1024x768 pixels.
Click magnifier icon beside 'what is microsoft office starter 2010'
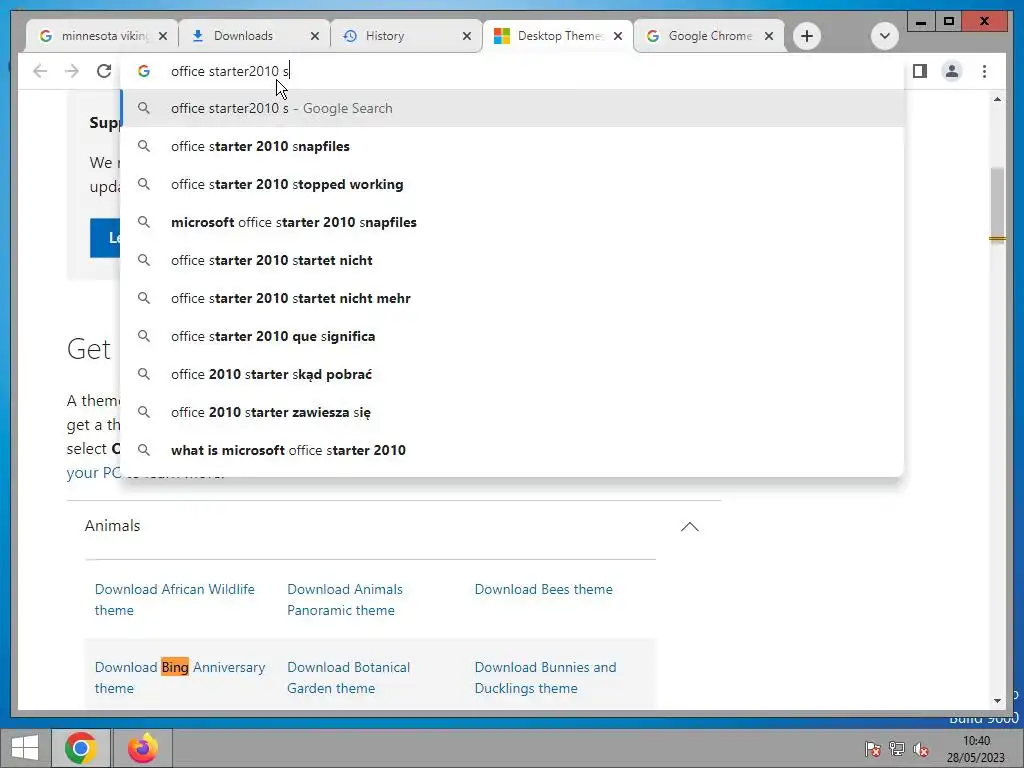tap(144, 450)
